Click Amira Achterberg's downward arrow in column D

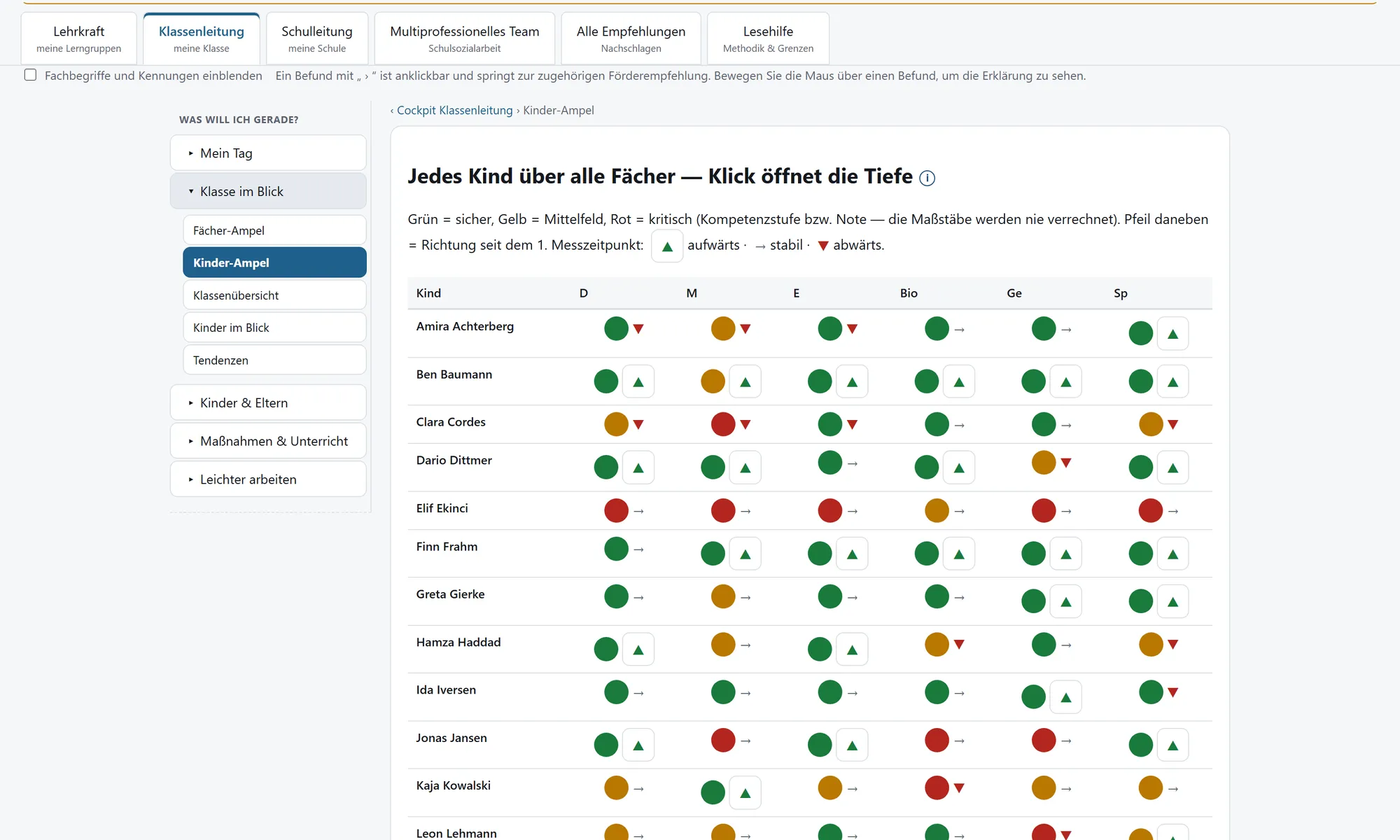point(638,328)
